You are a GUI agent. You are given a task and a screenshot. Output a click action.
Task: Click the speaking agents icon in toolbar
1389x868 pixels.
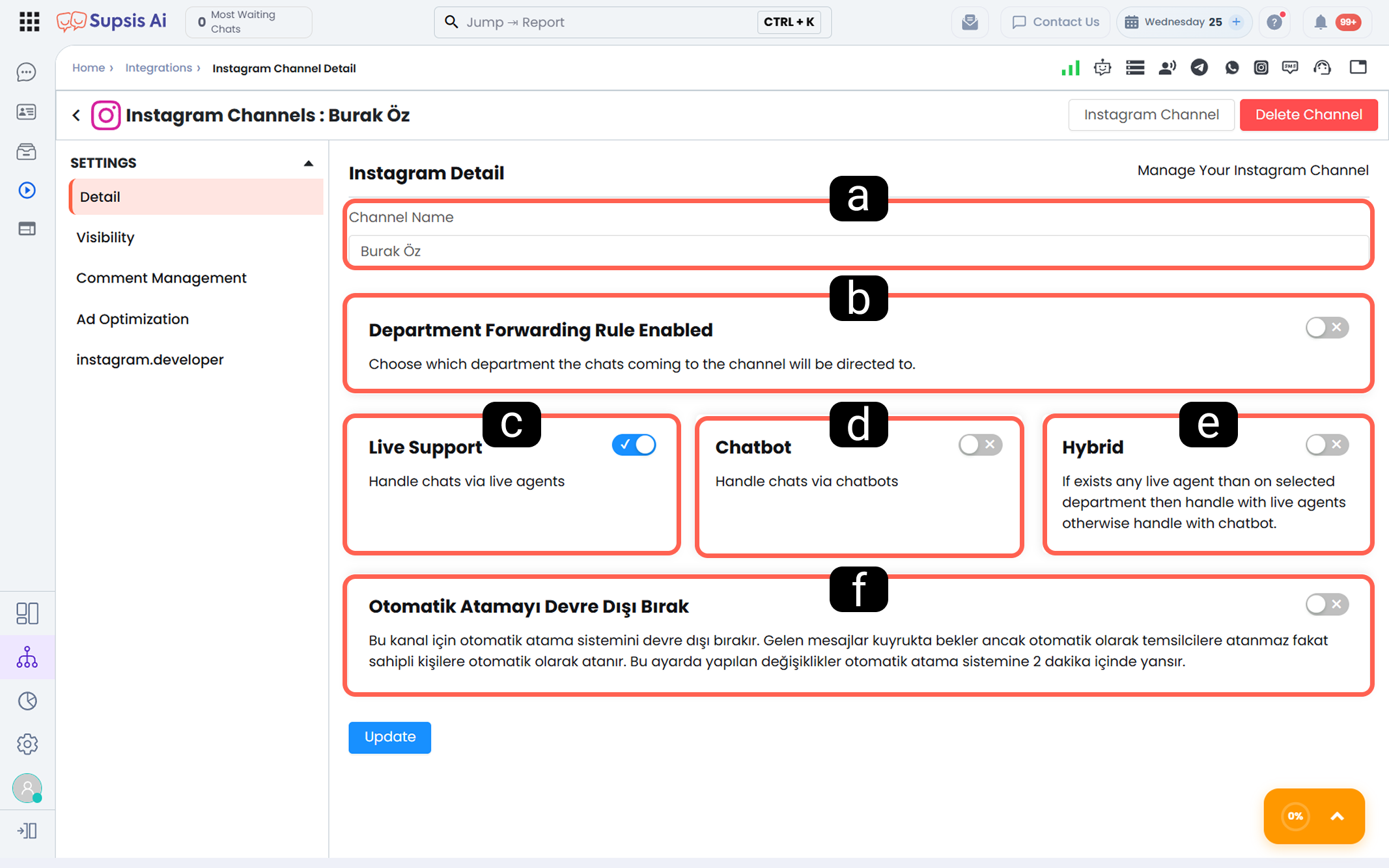1168,68
